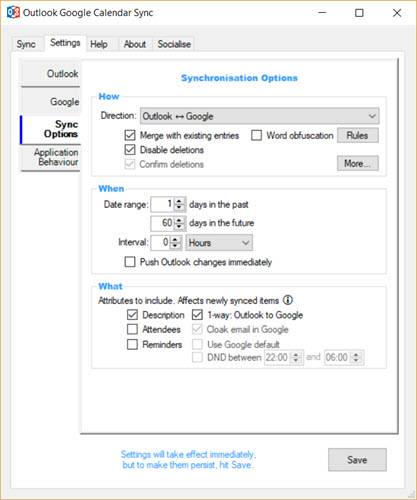
Task: Open the About tab
Action: 135,44
